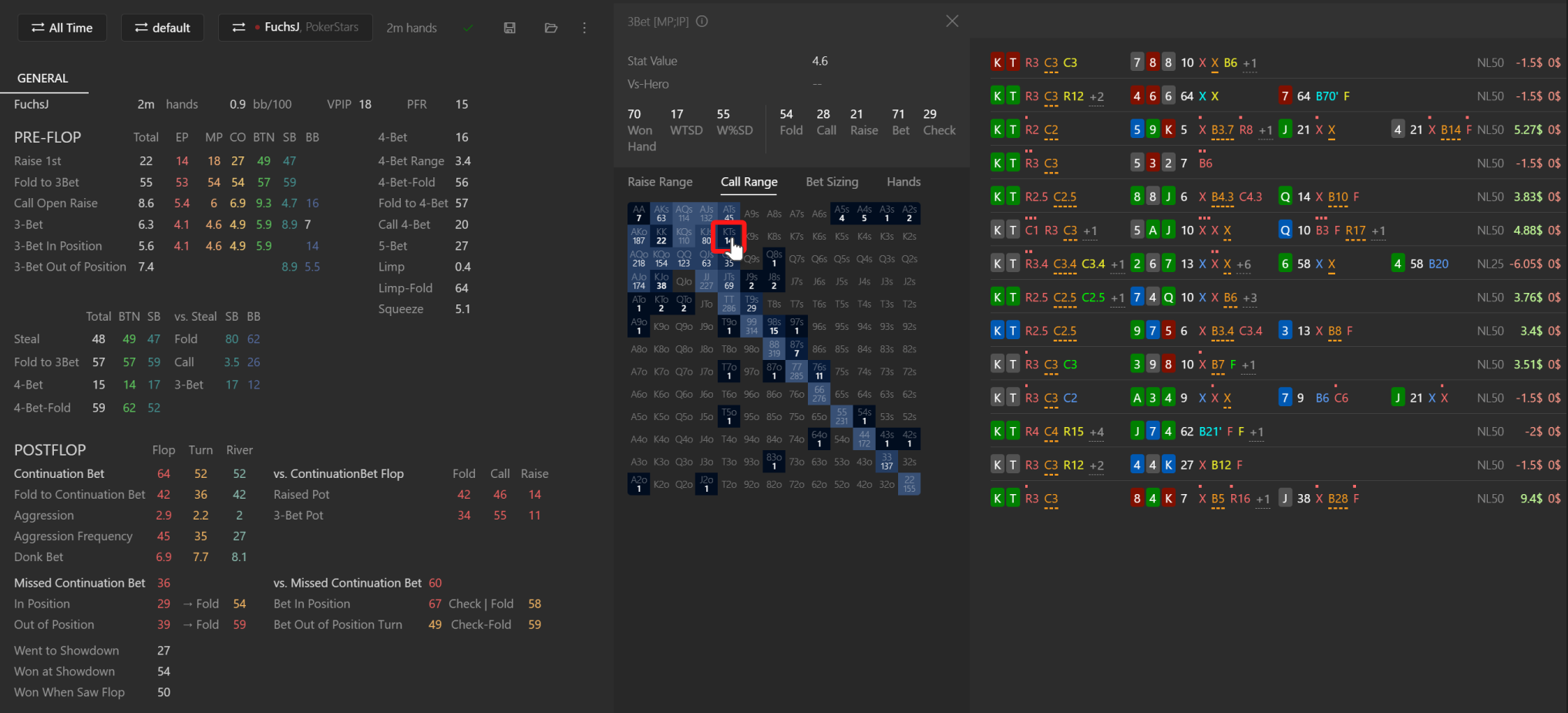The width and height of the screenshot is (1568, 713).
Task: Select the GENERAL tab
Action: click(43, 79)
